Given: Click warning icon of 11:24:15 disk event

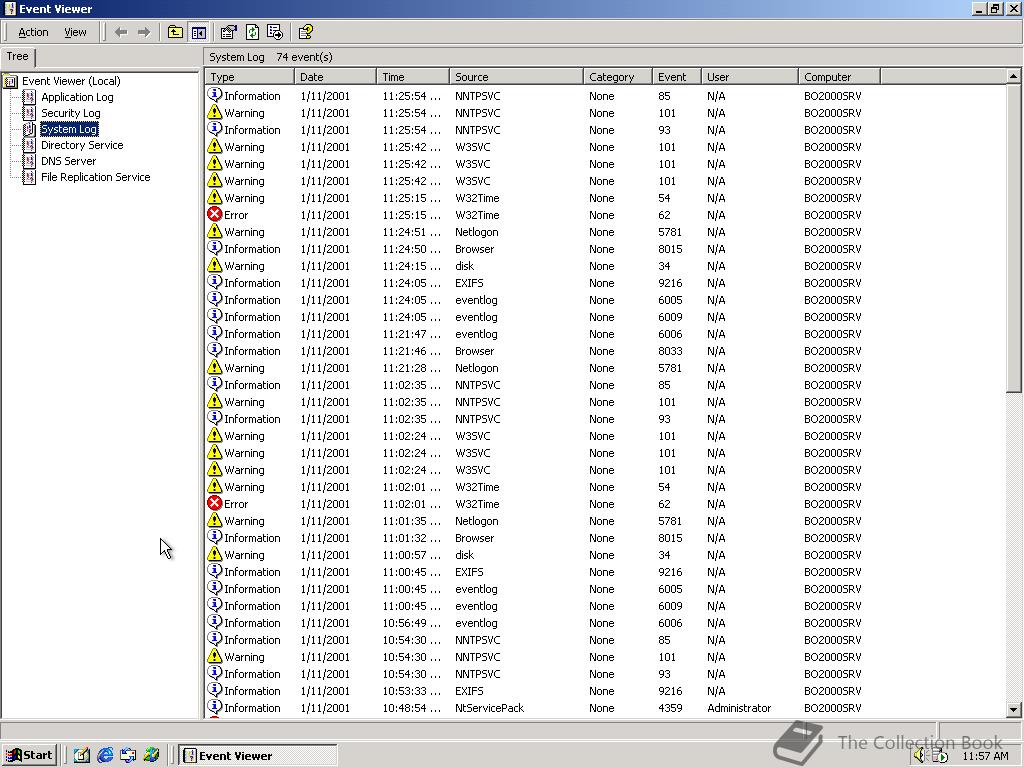Looking at the screenshot, I should tap(214, 265).
